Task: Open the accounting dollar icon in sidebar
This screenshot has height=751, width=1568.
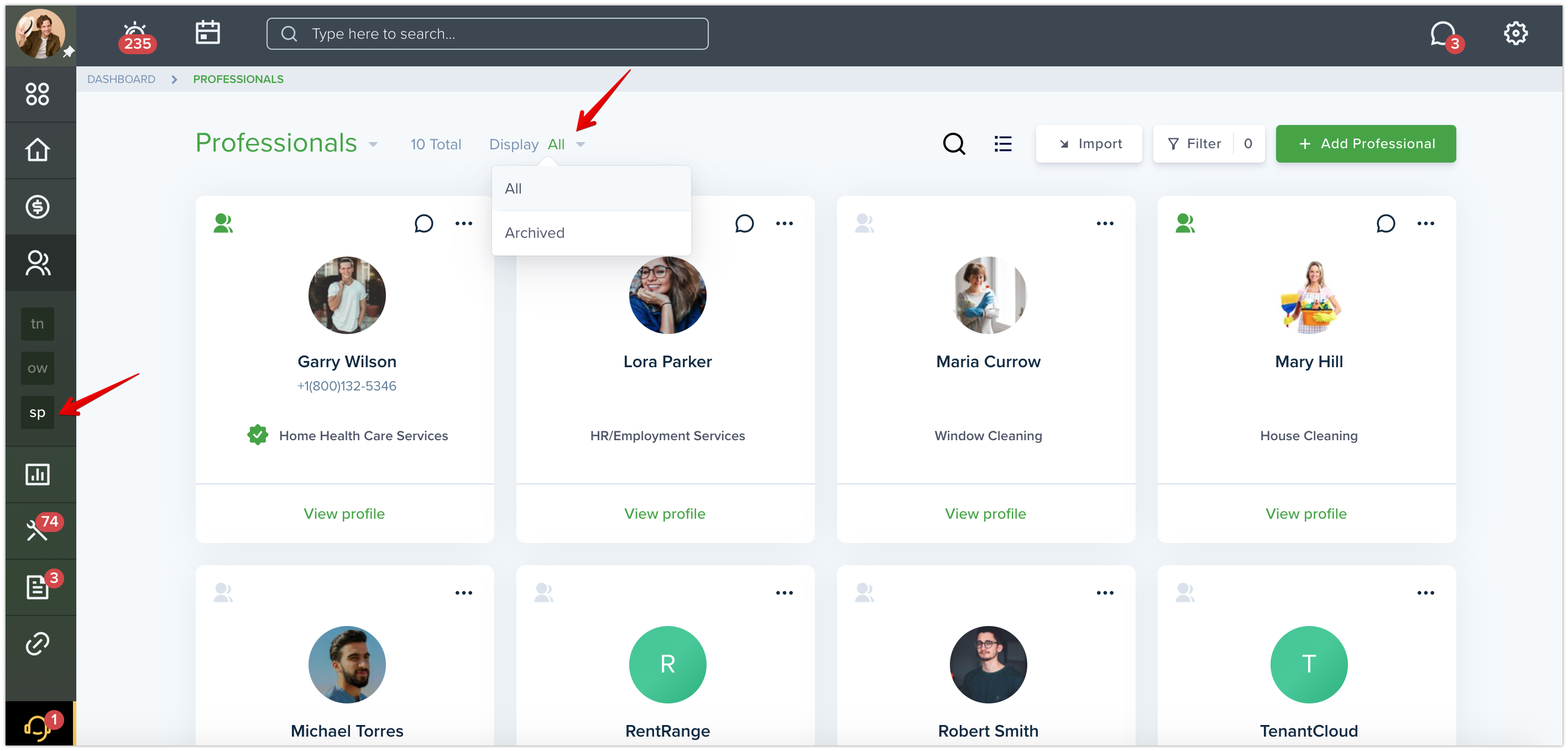Action: tap(37, 207)
